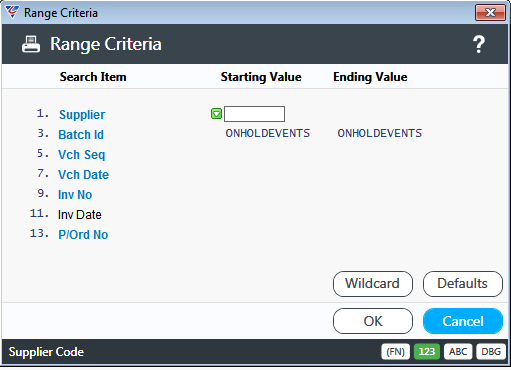Close the Range Criteria window

coord(490,13)
